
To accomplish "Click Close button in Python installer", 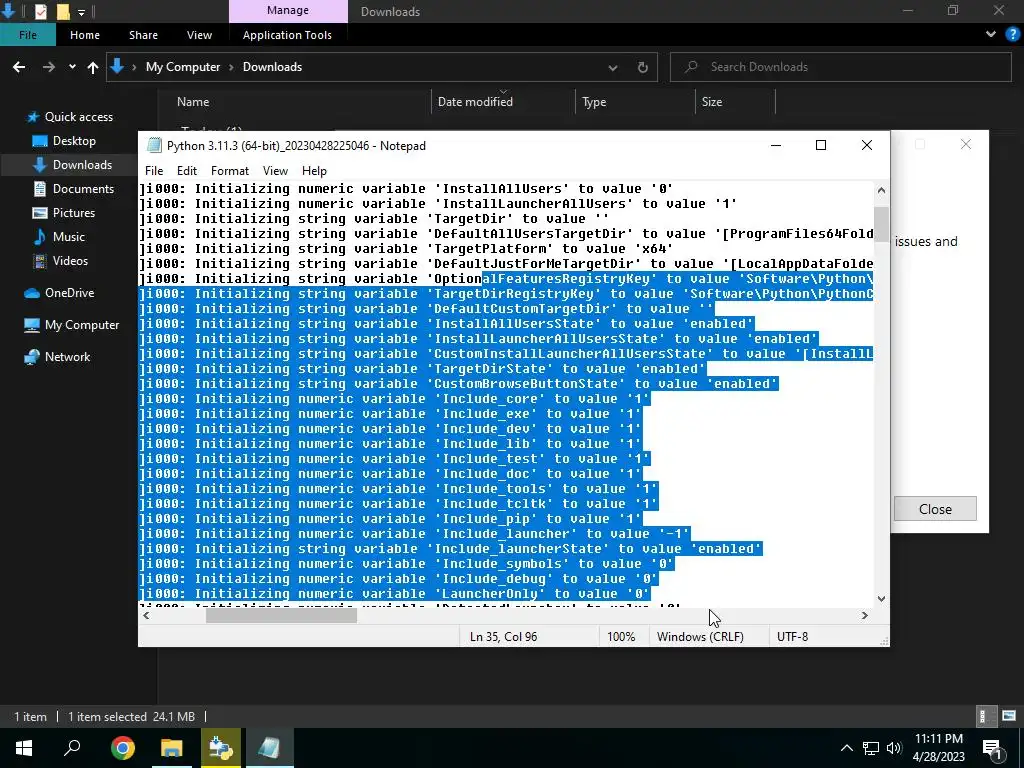I will [x=935, y=509].
